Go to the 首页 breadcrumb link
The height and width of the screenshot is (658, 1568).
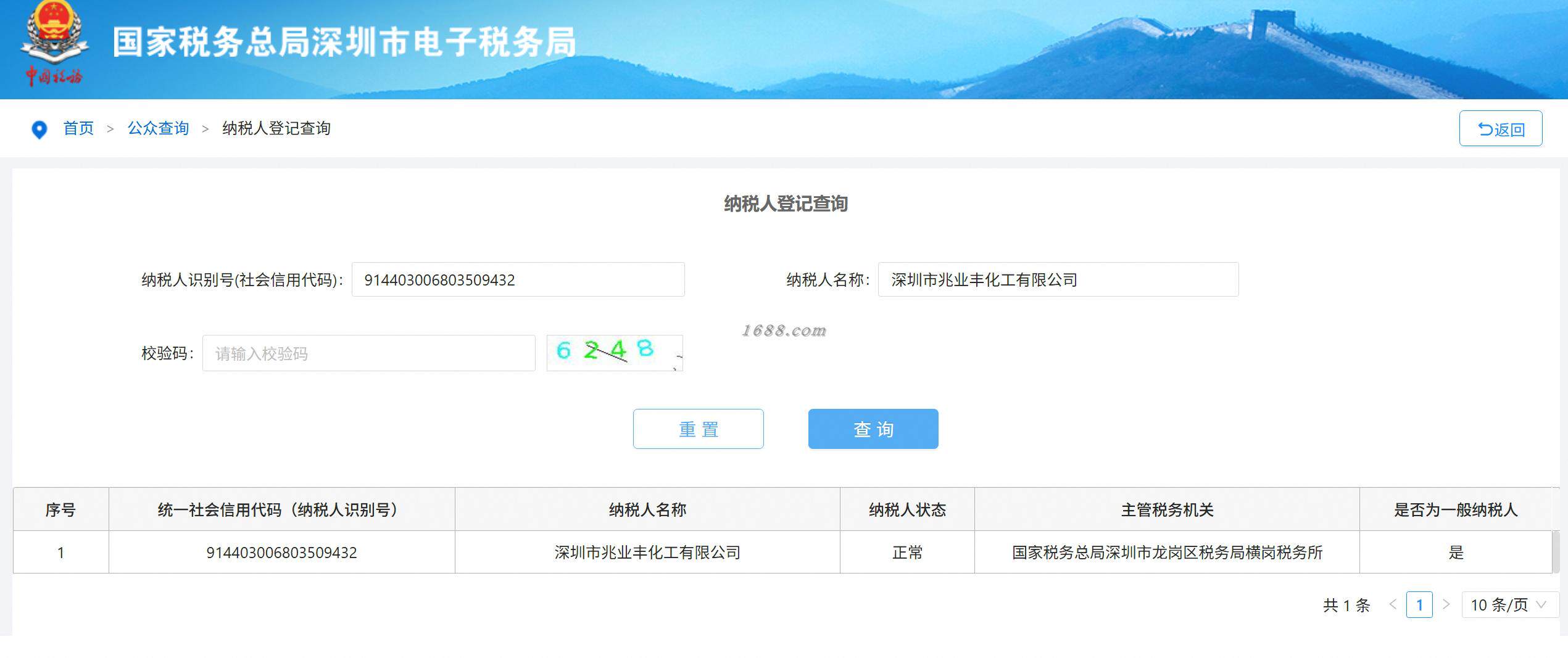click(78, 128)
